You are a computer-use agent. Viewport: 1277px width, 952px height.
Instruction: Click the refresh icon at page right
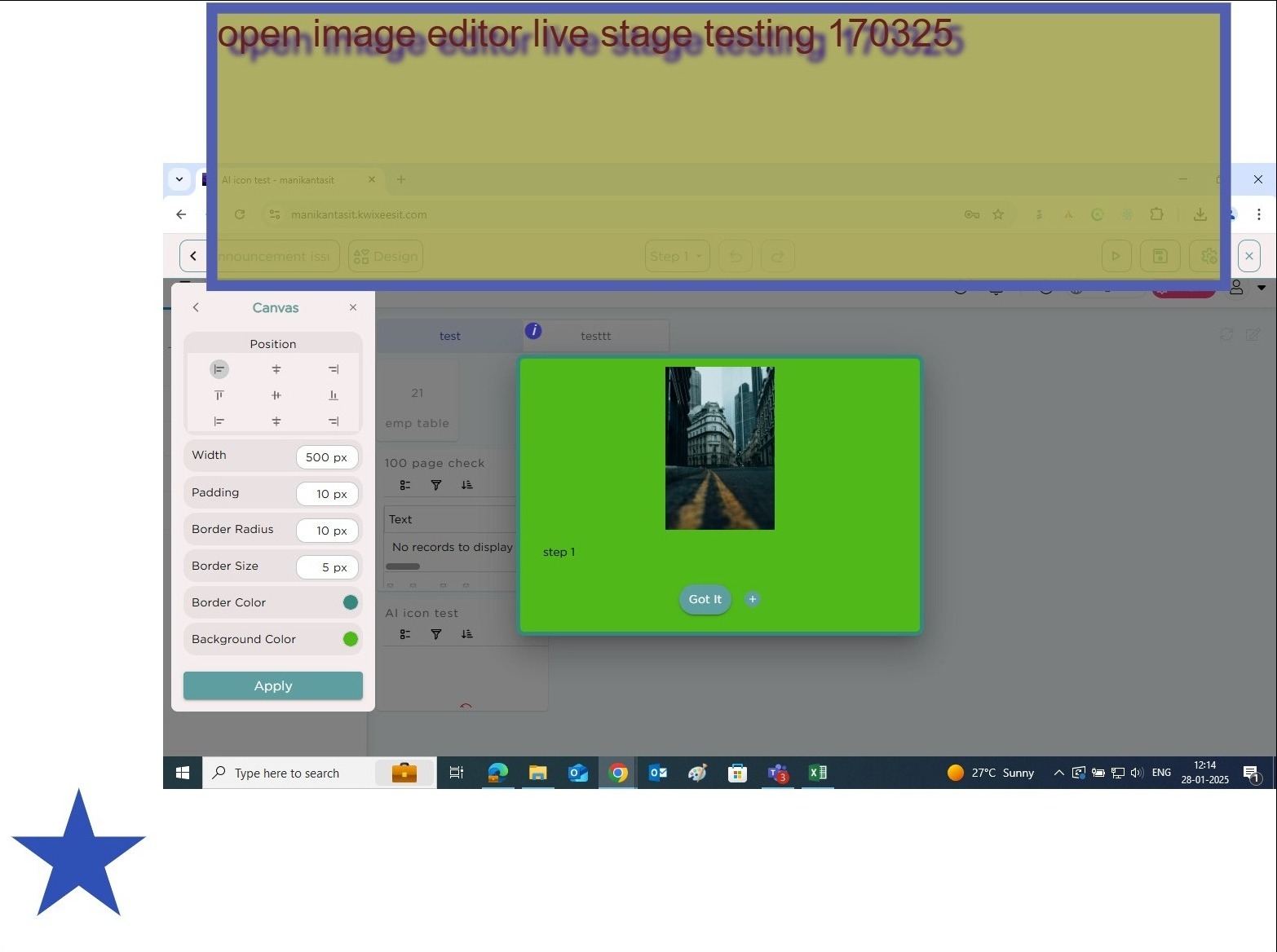(x=1226, y=335)
